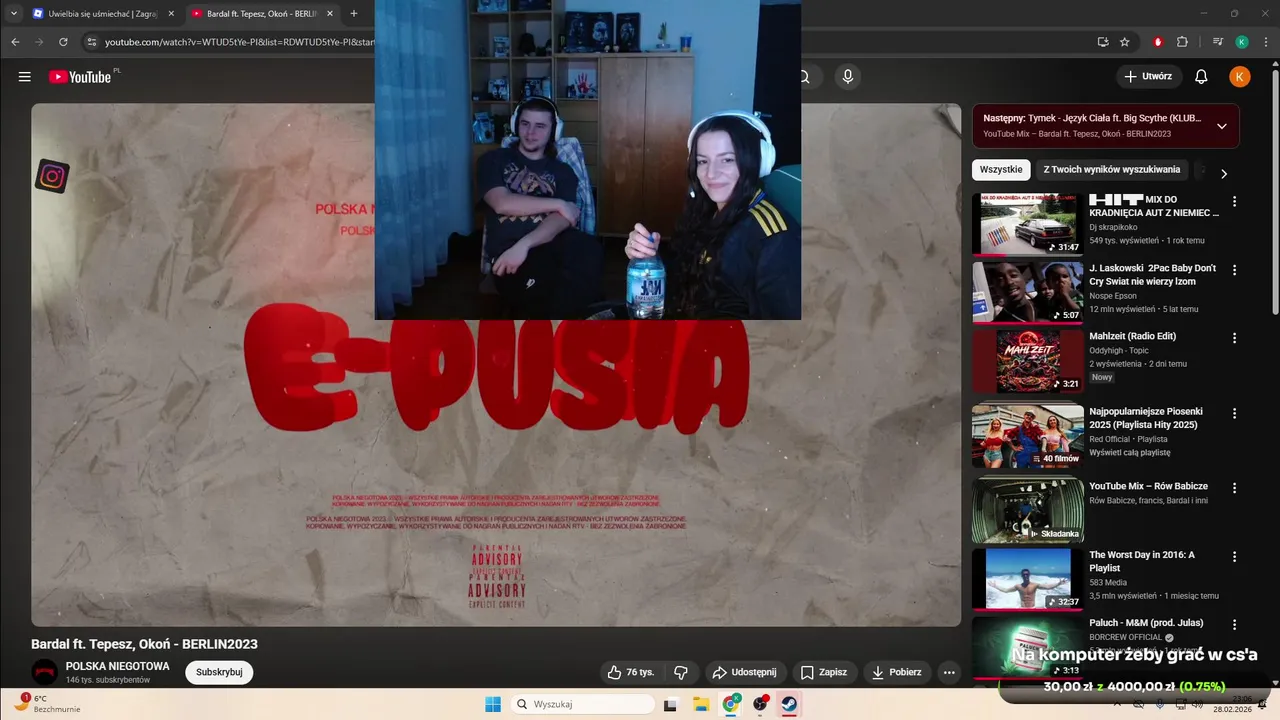
Task: Open the YouTube hamburger guide menu
Action: tap(24, 77)
